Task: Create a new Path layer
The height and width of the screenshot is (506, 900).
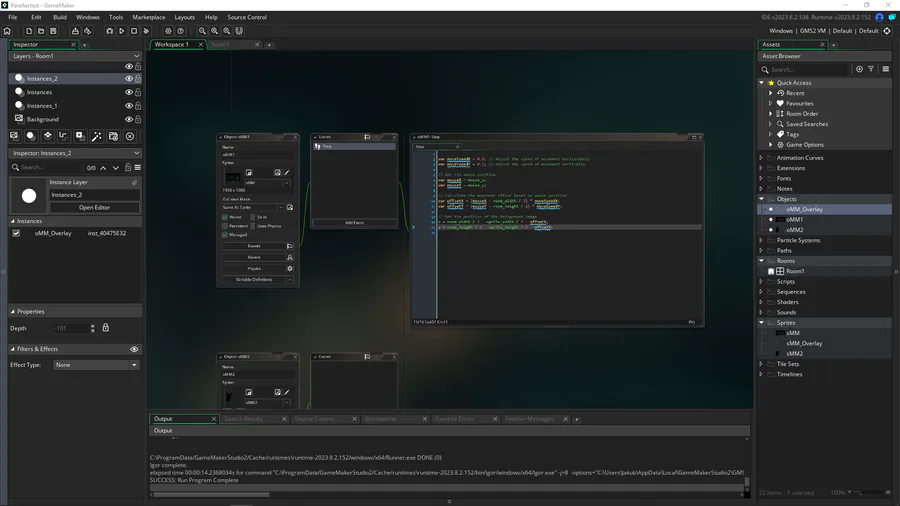Action: (64, 136)
